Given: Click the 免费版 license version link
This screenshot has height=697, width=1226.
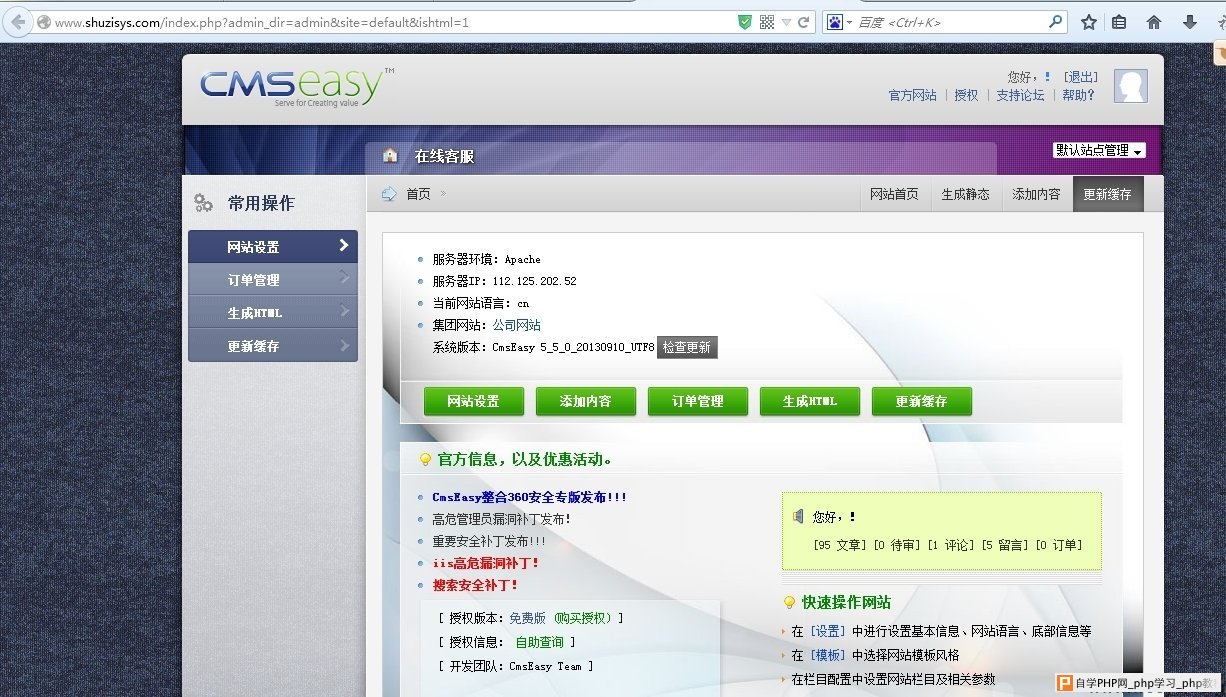Looking at the screenshot, I should click(x=528, y=618).
